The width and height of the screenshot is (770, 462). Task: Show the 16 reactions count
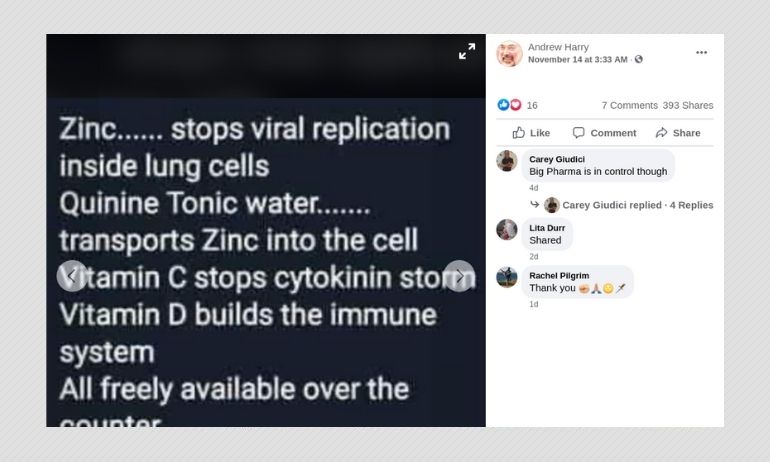(x=532, y=105)
